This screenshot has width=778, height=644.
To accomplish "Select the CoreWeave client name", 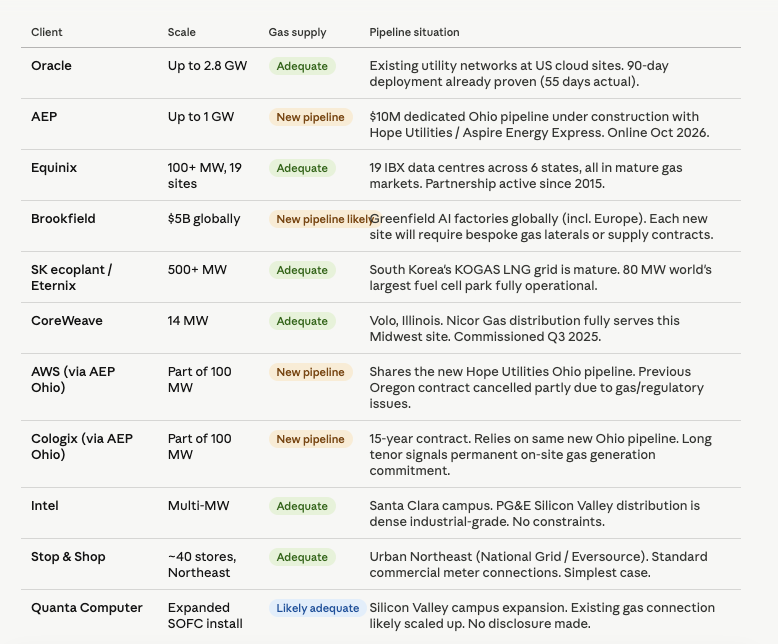I will tap(66, 321).
